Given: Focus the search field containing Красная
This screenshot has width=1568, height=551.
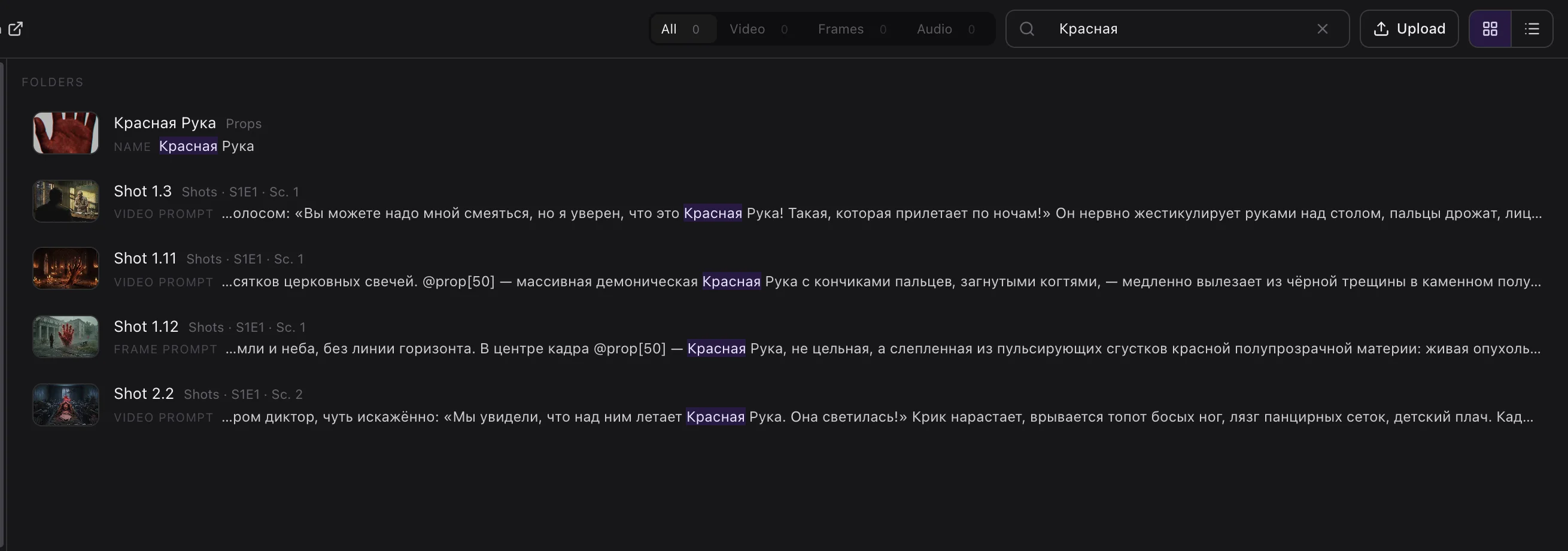Looking at the screenshot, I should pyautogui.click(x=1178, y=29).
